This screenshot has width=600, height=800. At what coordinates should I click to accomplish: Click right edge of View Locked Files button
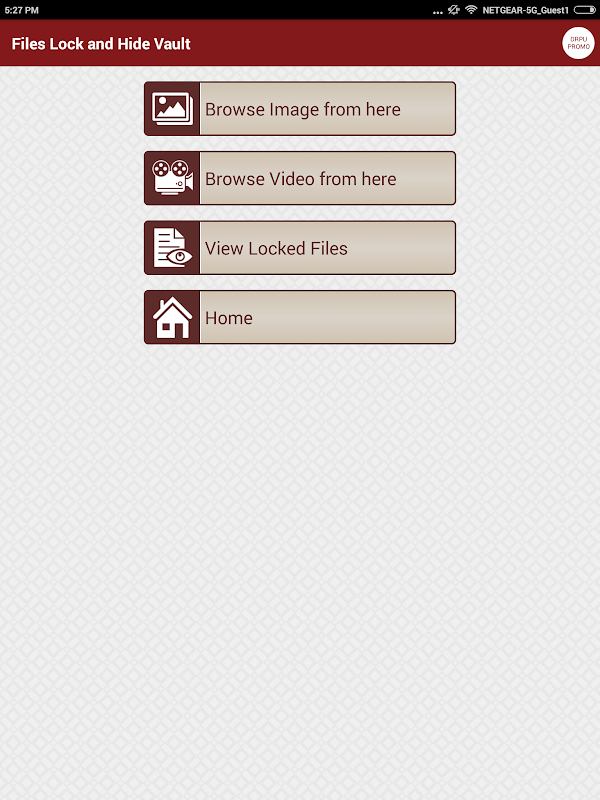point(444,248)
